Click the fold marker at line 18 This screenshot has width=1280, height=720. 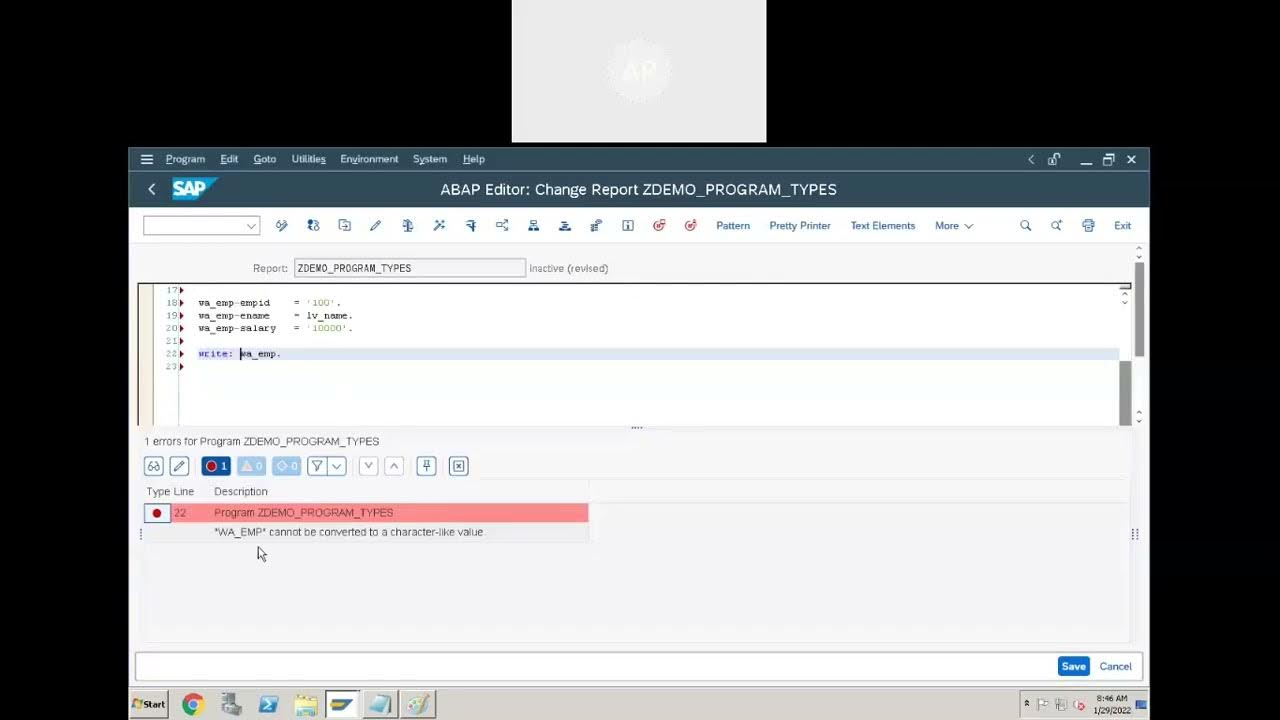pyautogui.click(x=181, y=302)
